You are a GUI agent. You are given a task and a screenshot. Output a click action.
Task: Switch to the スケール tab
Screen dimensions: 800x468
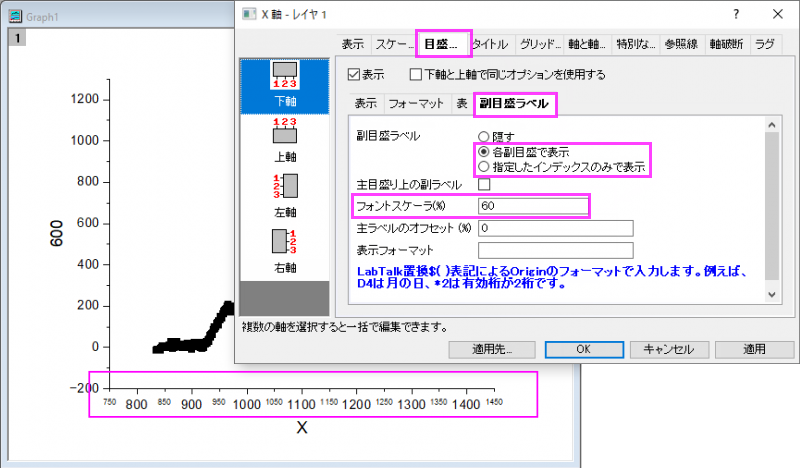coord(394,44)
